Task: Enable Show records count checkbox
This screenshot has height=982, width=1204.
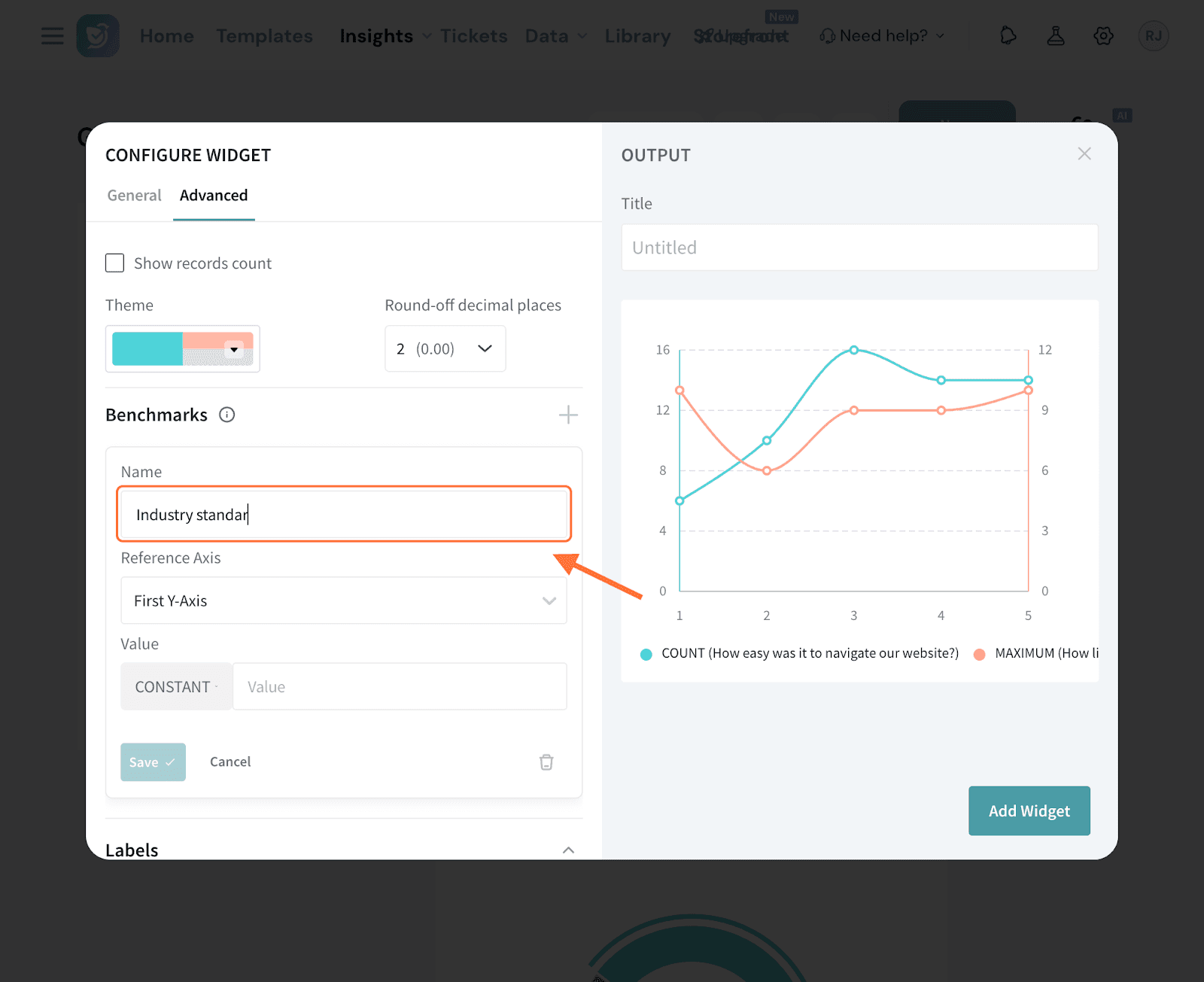Action: pos(115,263)
